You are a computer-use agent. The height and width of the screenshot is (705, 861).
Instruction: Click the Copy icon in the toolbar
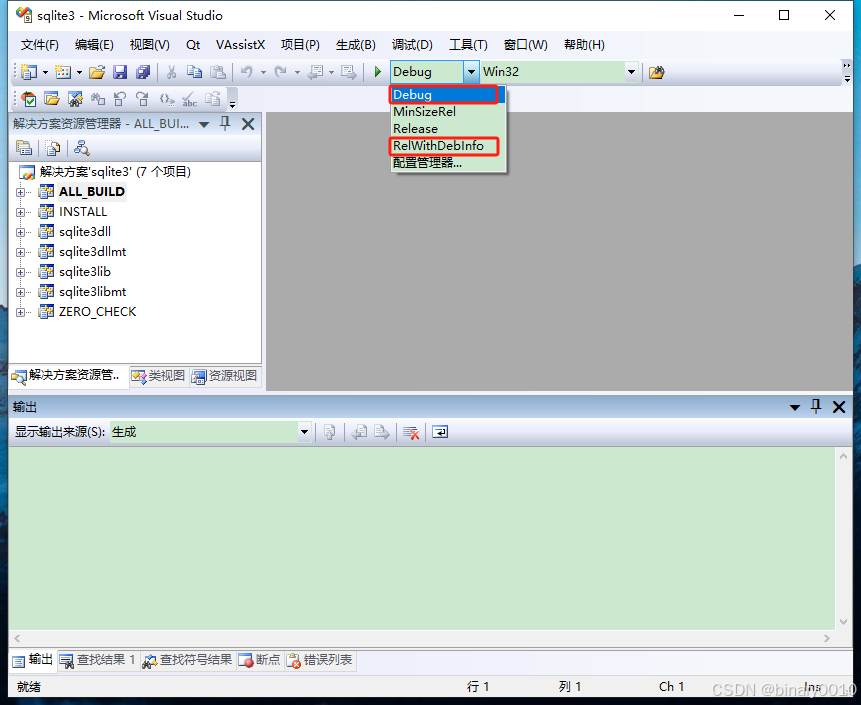click(x=194, y=72)
